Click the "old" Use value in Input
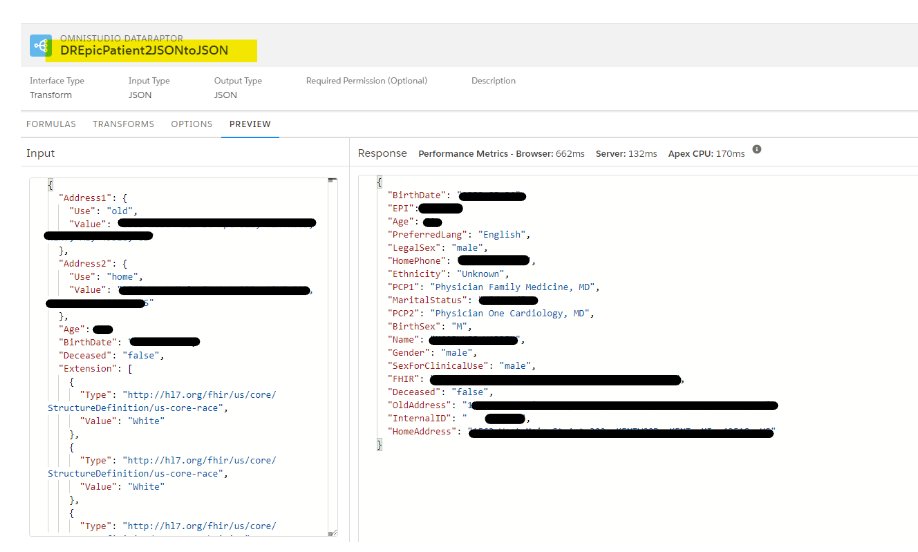The height and width of the screenshot is (552, 918). point(119,211)
